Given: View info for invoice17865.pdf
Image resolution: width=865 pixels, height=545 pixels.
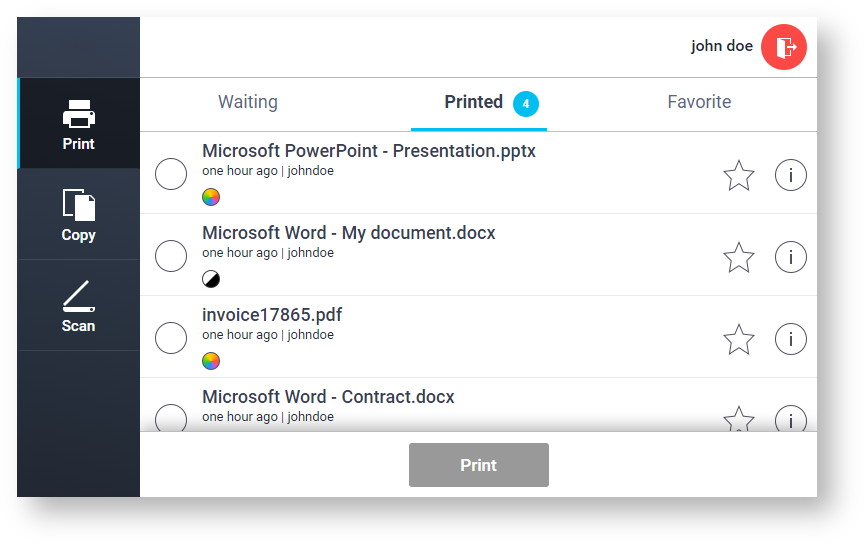Looking at the screenshot, I should coord(790,339).
